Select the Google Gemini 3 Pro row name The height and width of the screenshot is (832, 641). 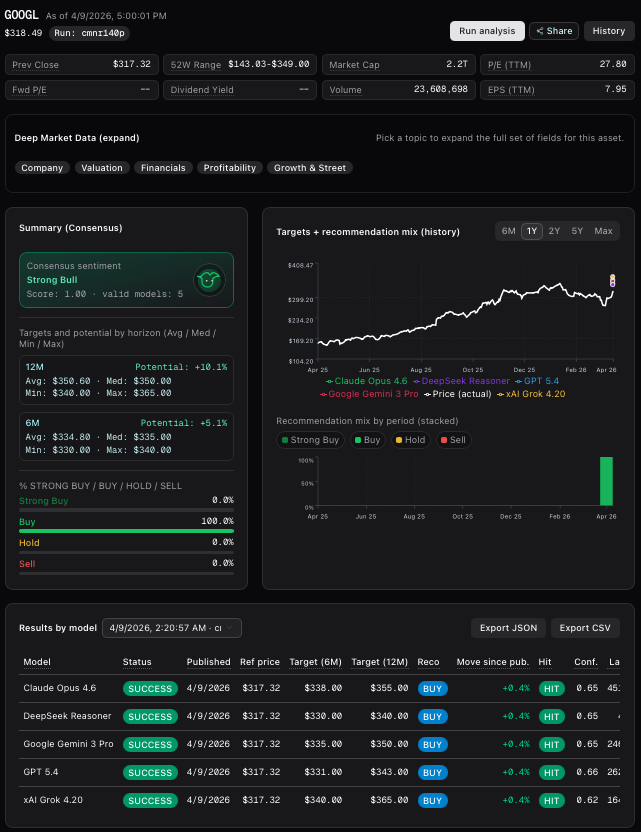pyautogui.click(x=68, y=744)
